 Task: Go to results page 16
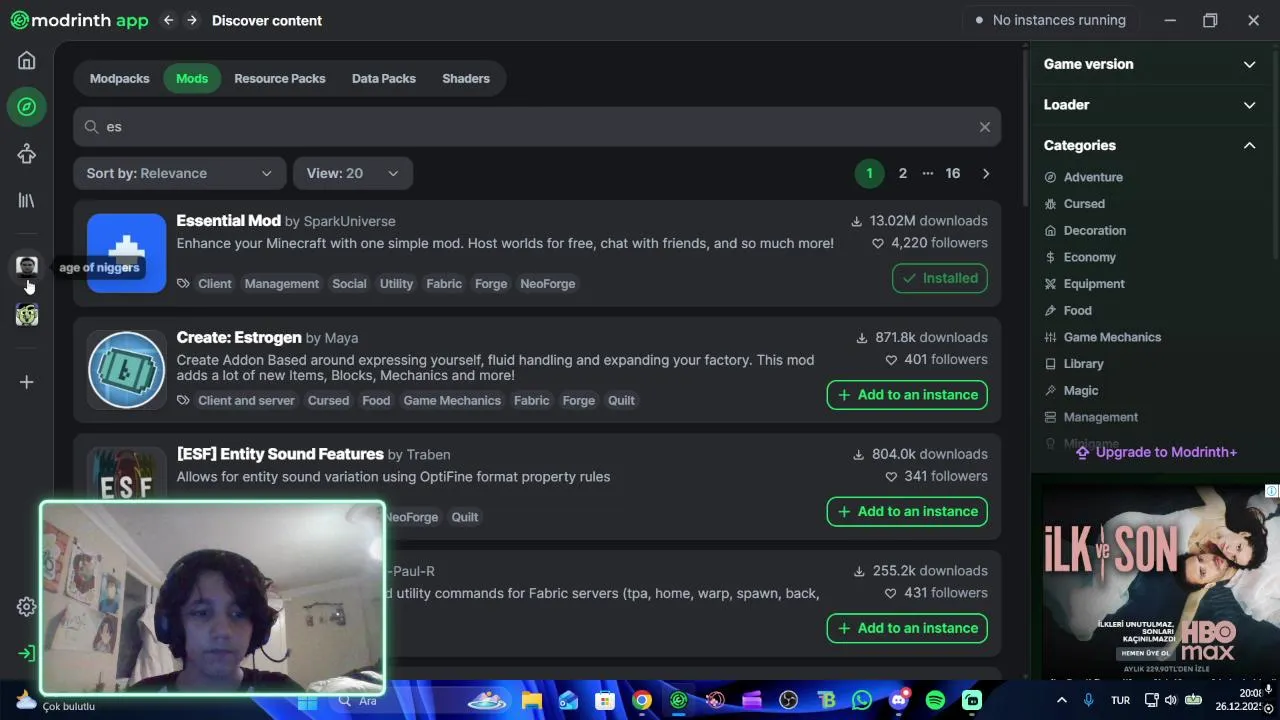coord(953,173)
